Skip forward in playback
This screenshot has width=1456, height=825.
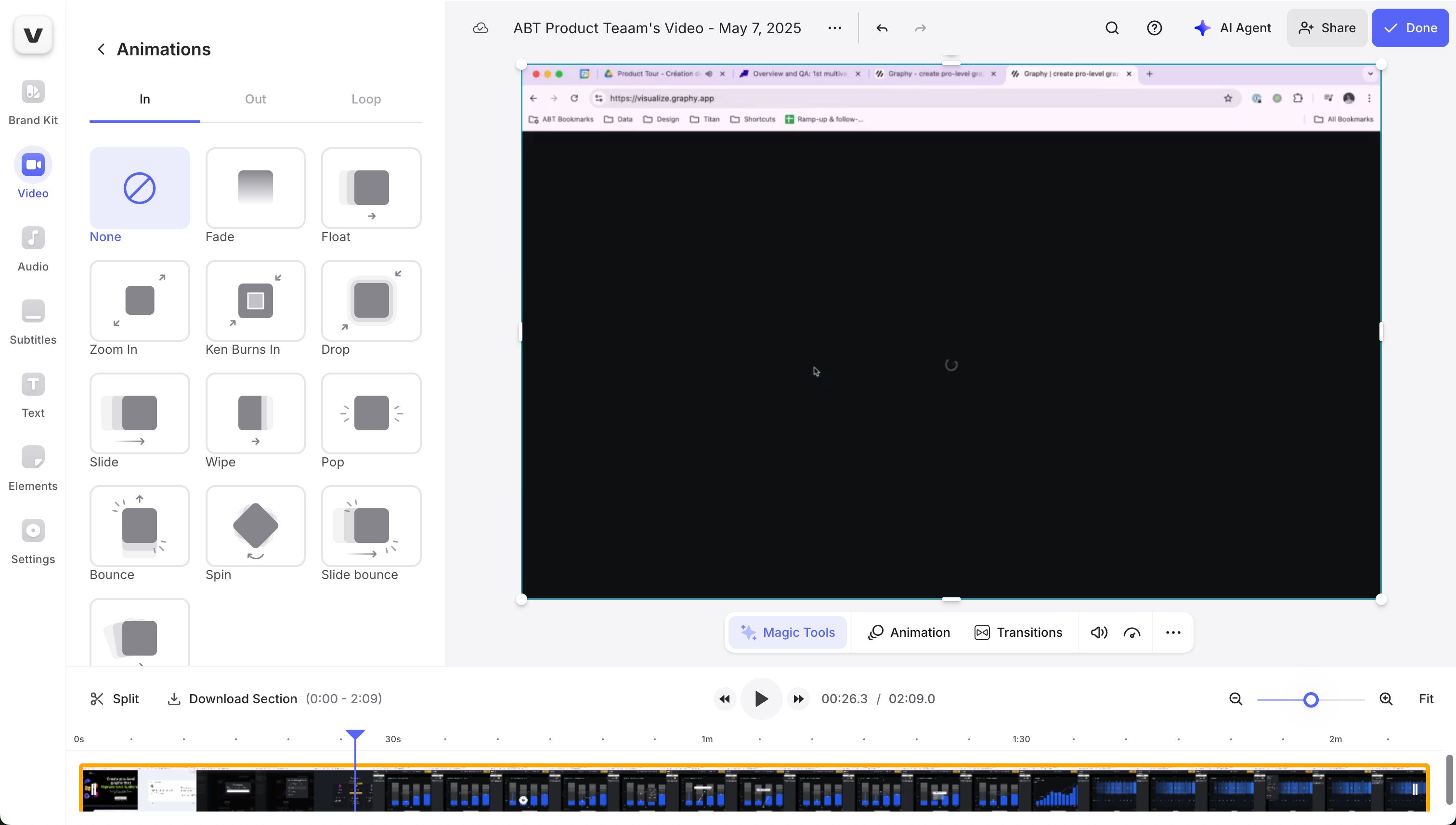pyautogui.click(x=798, y=698)
